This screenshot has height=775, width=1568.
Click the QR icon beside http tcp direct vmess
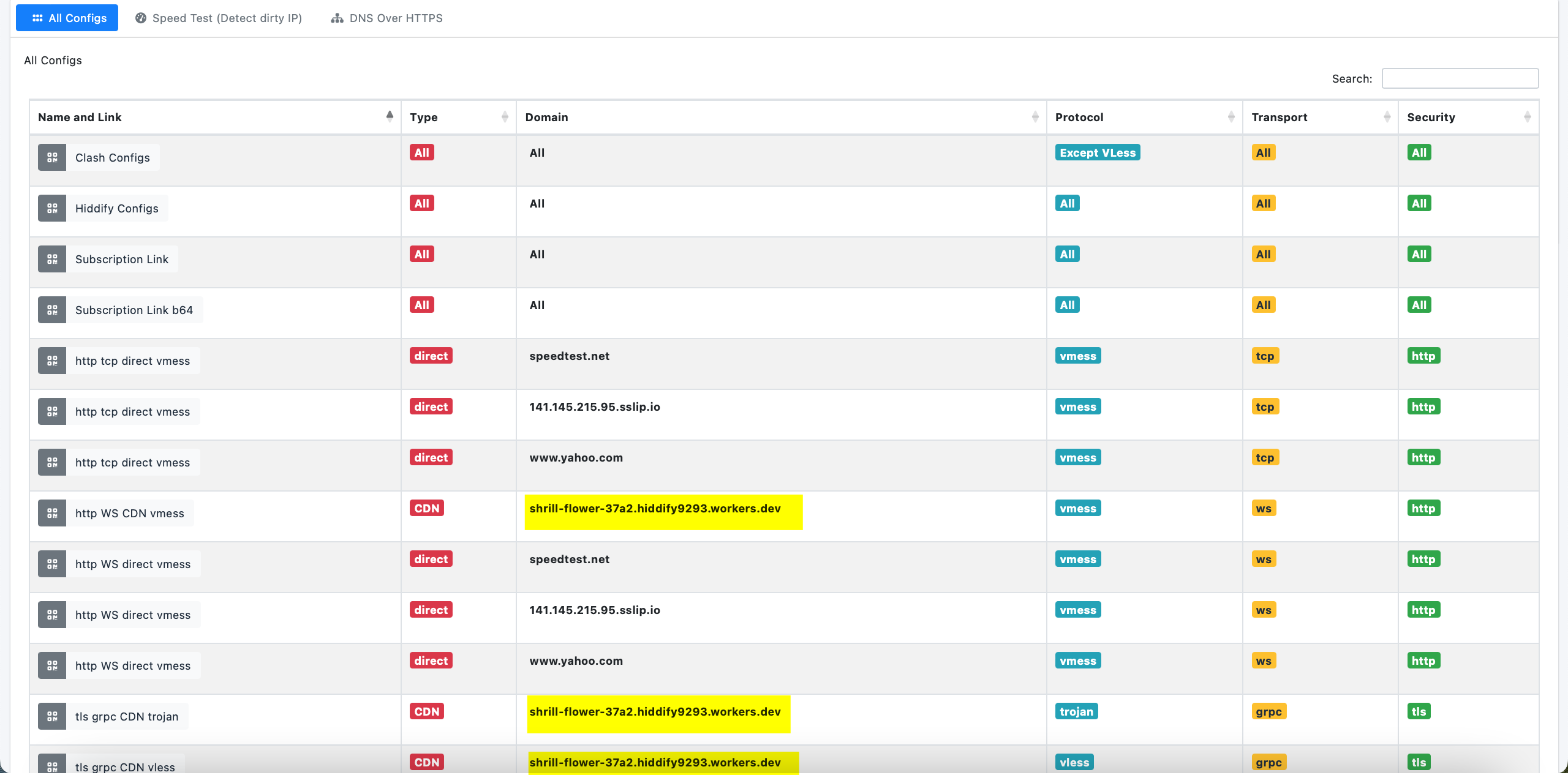(52, 361)
